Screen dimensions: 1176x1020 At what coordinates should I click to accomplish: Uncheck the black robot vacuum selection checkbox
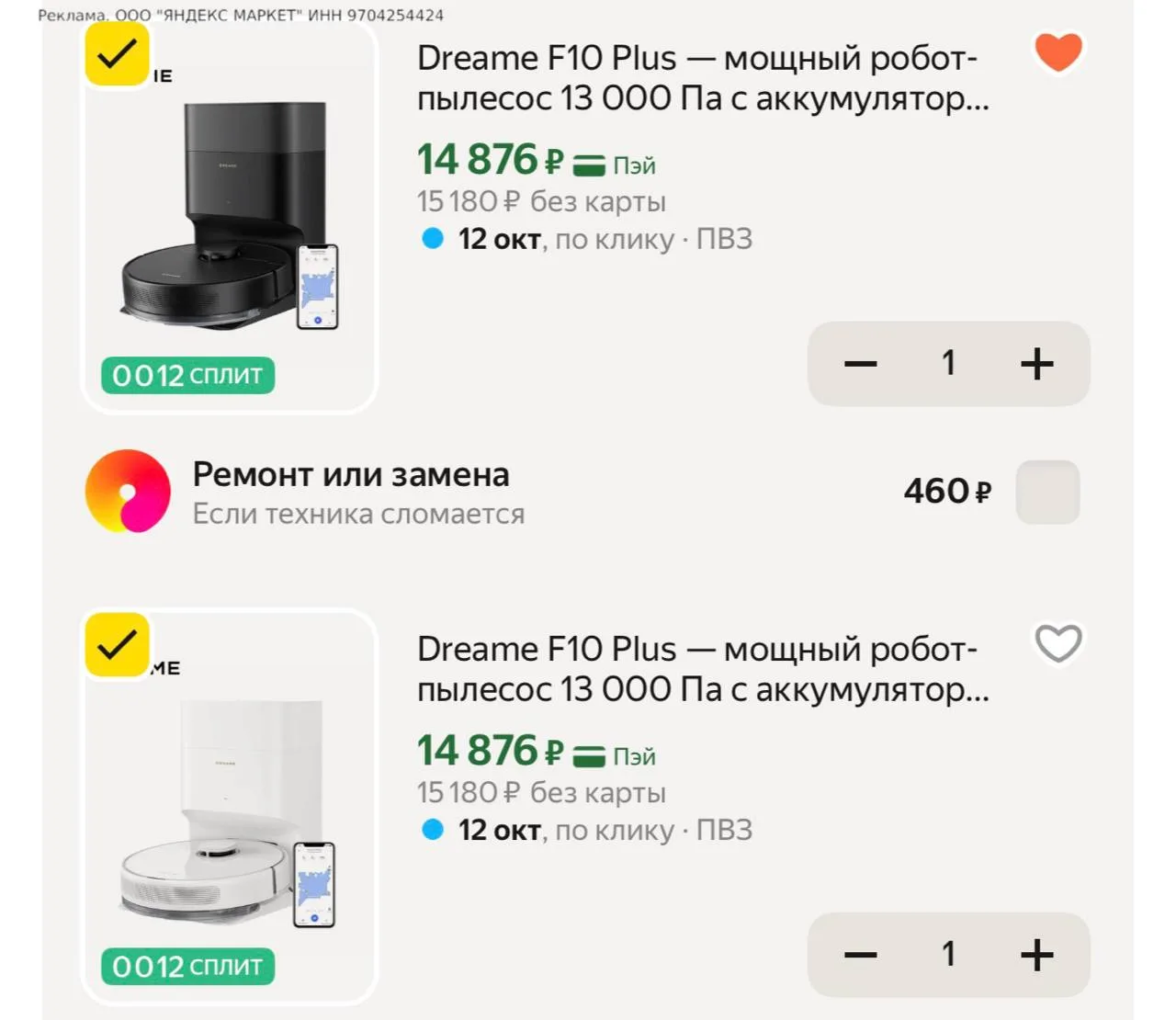[118, 54]
